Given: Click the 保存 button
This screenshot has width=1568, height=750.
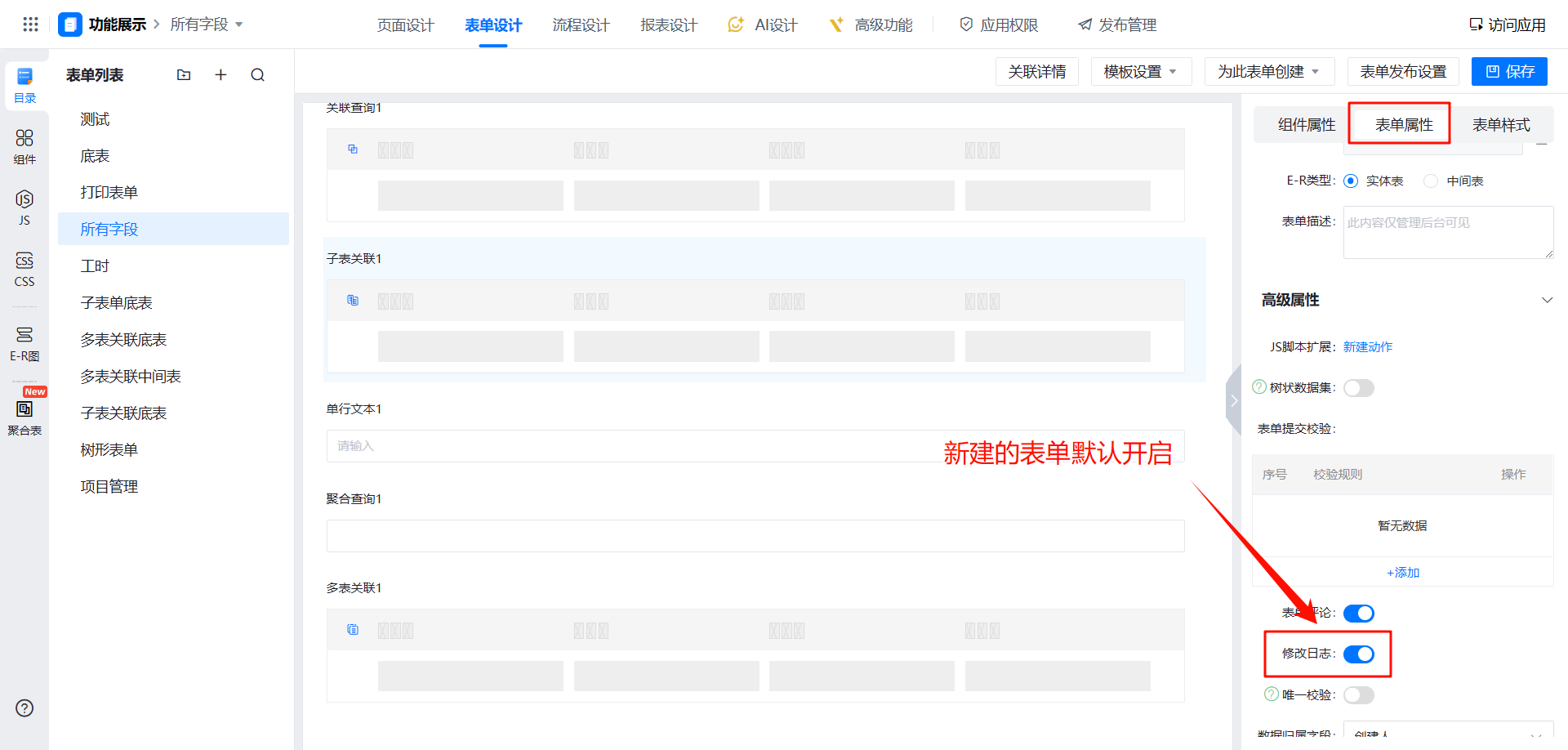Looking at the screenshot, I should (1509, 72).
